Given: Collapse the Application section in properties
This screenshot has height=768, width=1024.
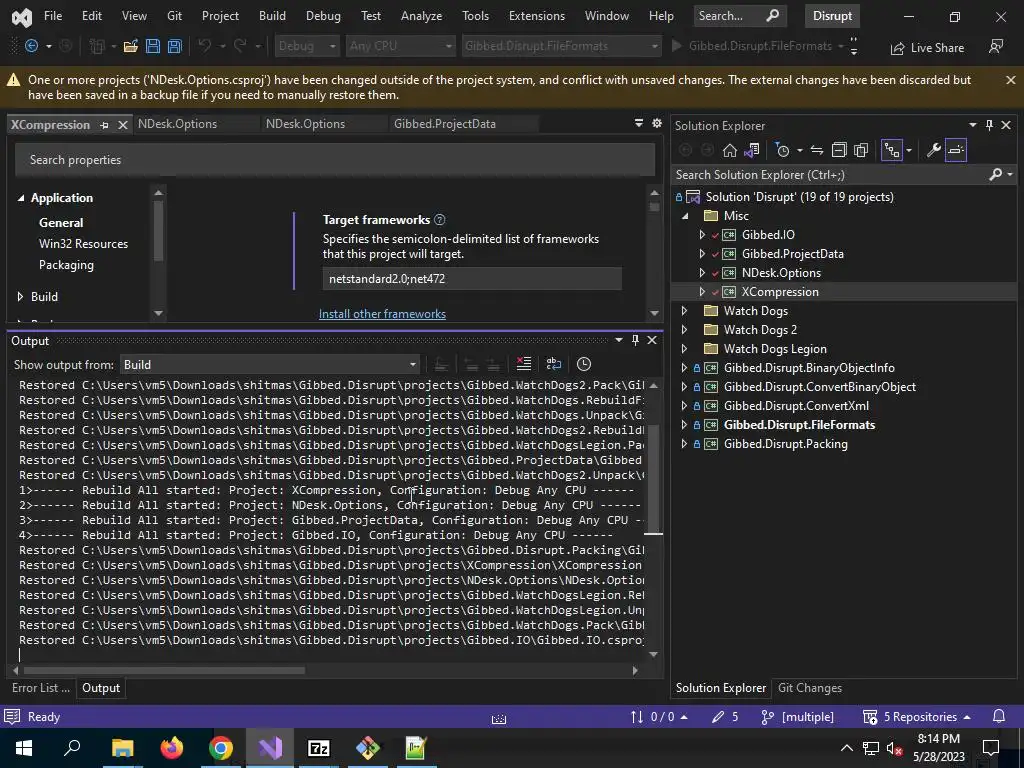Looking at the screenshot, I should tap(21, 198).
